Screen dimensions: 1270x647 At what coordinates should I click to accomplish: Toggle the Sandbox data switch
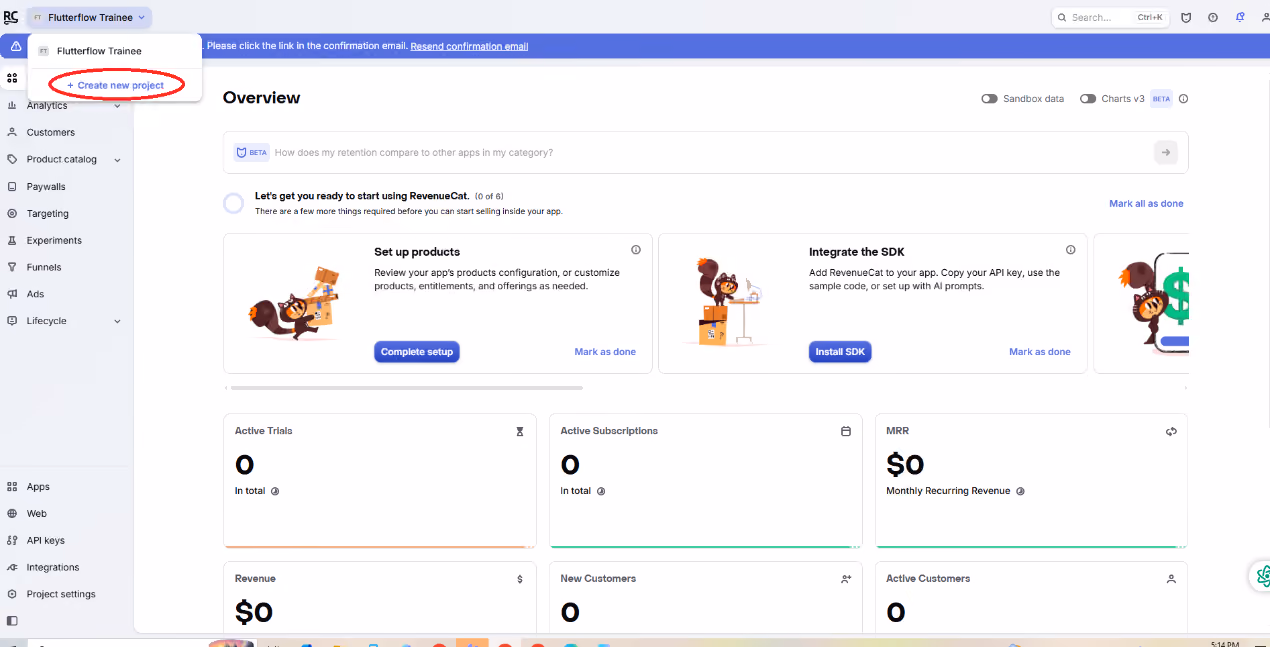pos(989,99)
